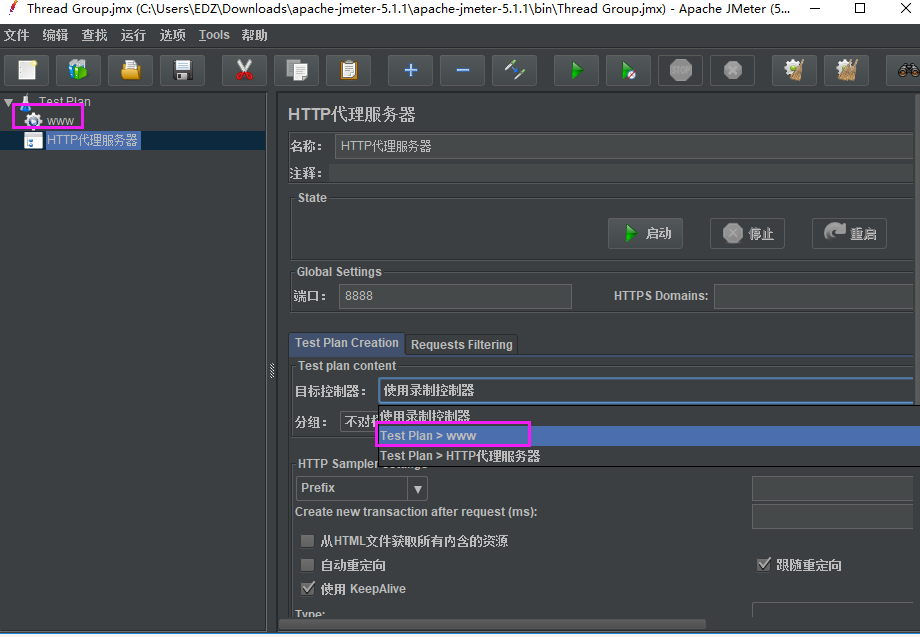Screen dimensions: 920x637
Task: Expand all nodes with the plus icon
Action: pyautogui.click(x=410, y=70)
